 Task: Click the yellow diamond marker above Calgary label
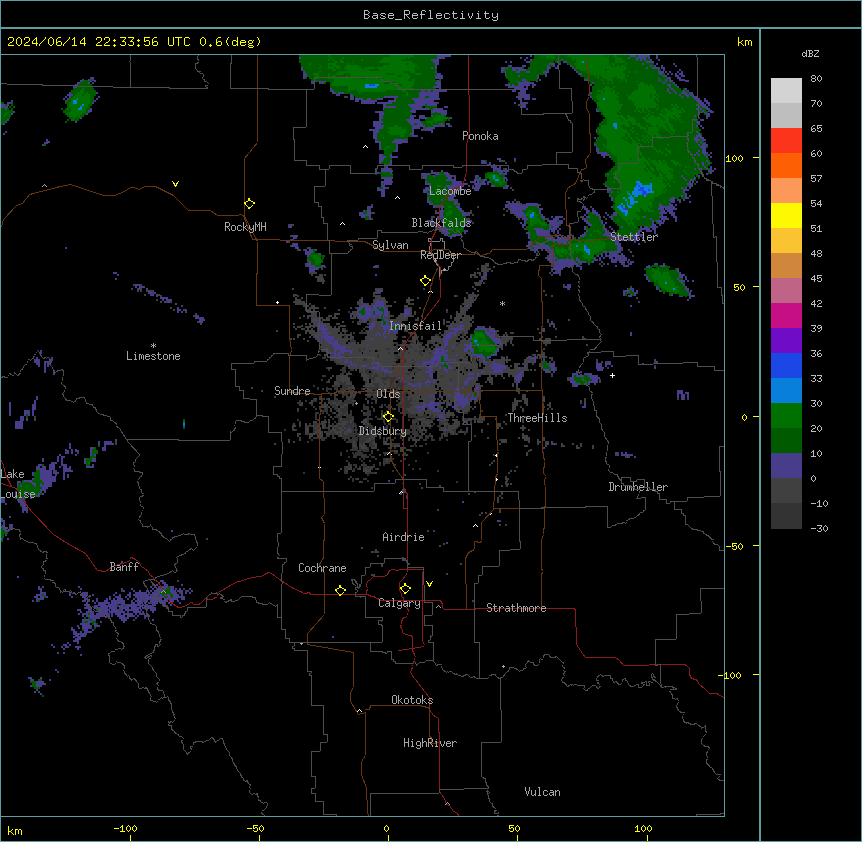405,589
